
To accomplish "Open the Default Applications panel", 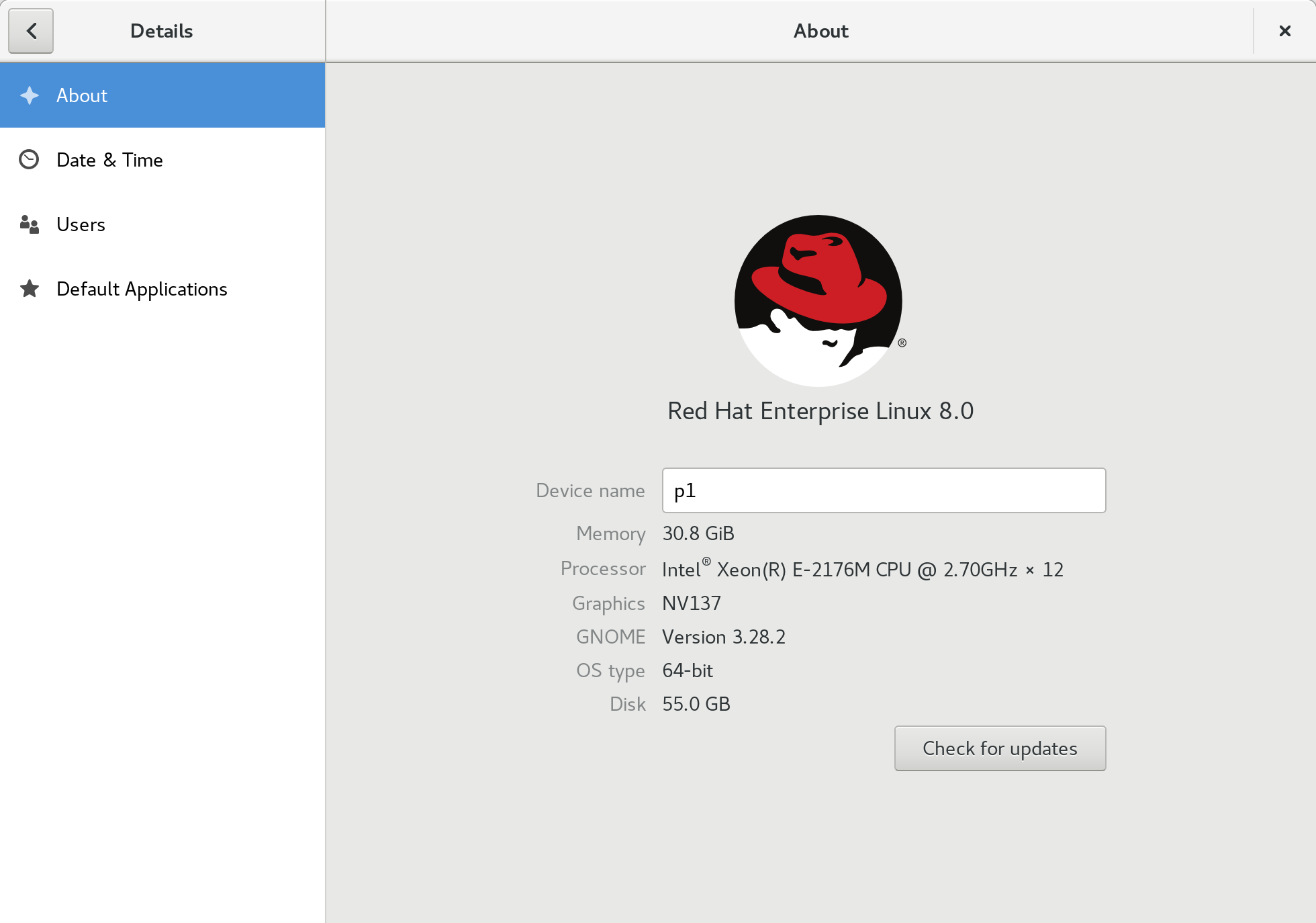I will click(162, 289).
